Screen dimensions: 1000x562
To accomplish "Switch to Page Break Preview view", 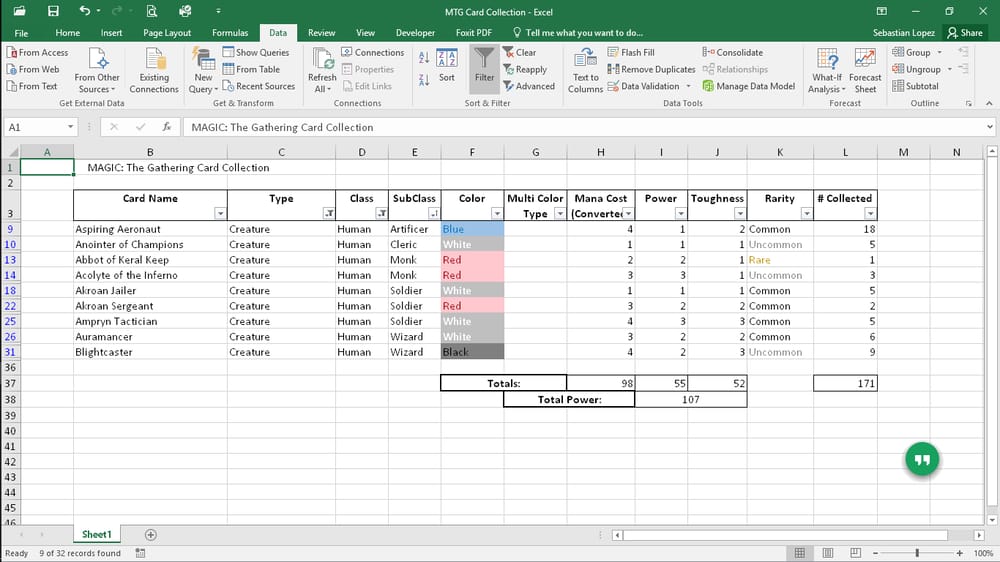I will [x=855, y=553].
